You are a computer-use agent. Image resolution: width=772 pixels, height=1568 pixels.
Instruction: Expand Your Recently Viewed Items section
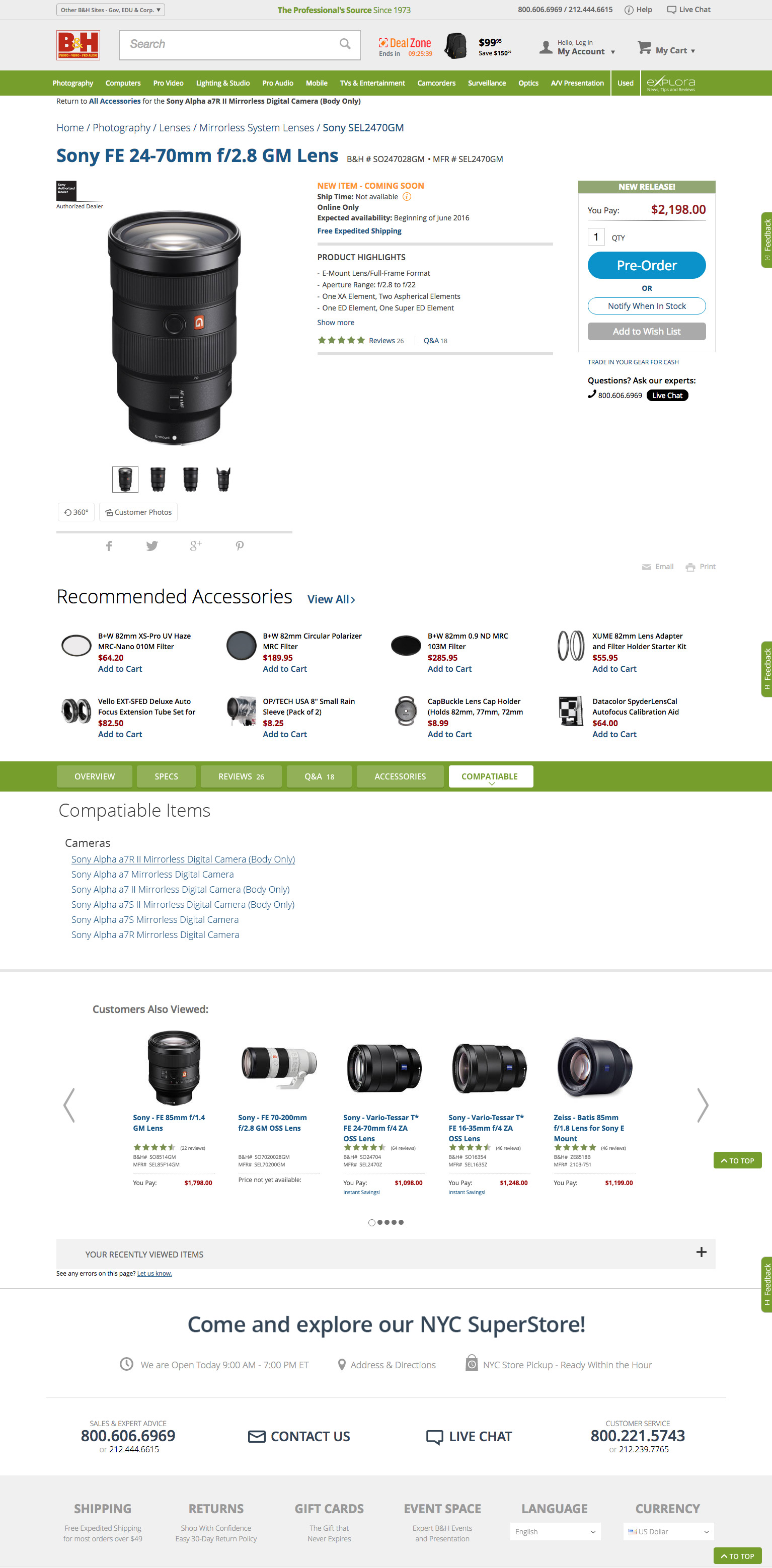[x=702, y=1252]
